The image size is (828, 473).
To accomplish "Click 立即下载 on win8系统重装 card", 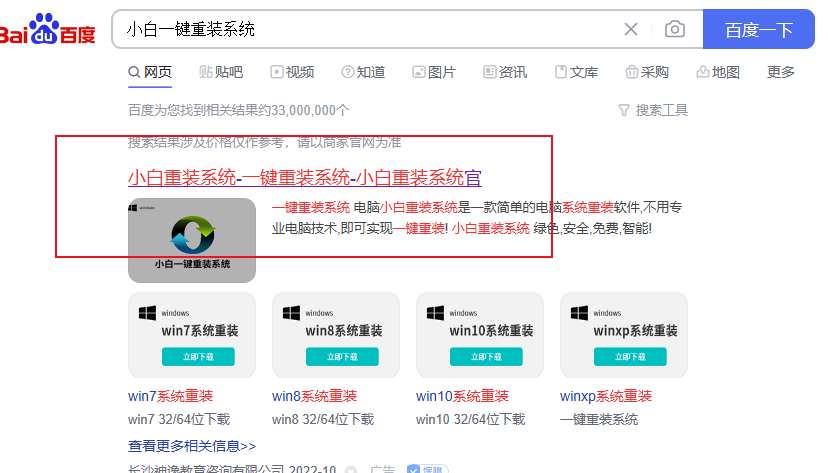I will point(342,357).
